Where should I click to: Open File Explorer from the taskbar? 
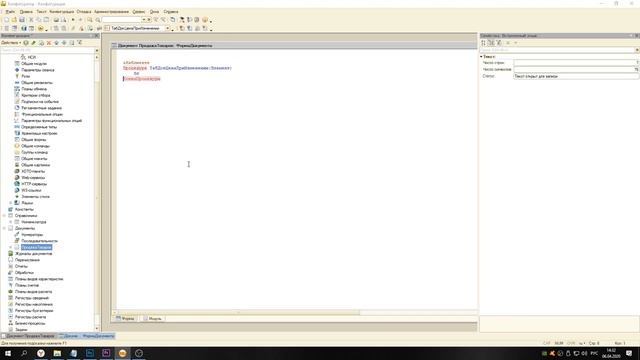57,353
